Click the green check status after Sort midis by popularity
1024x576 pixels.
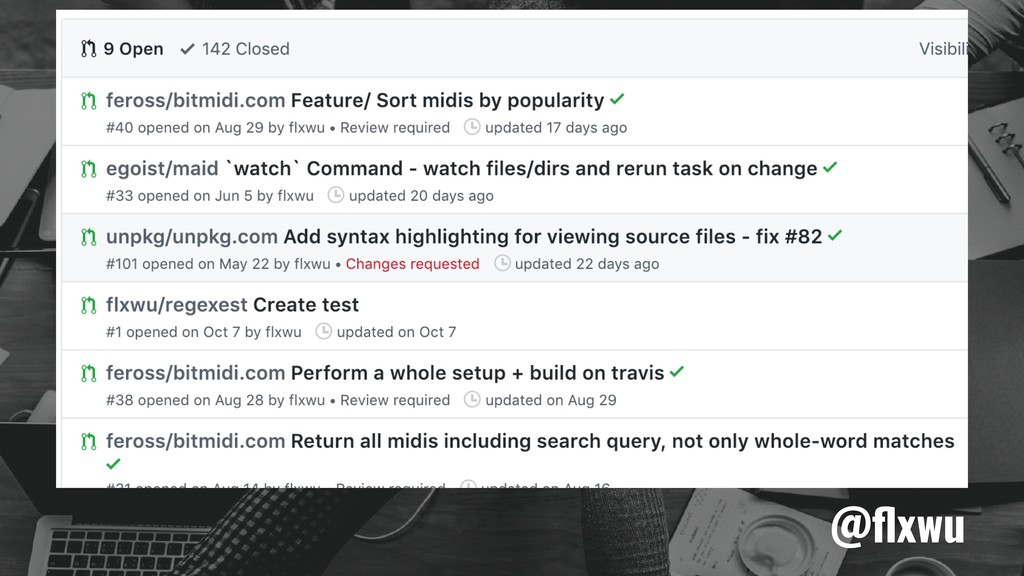tap(617, 99)
